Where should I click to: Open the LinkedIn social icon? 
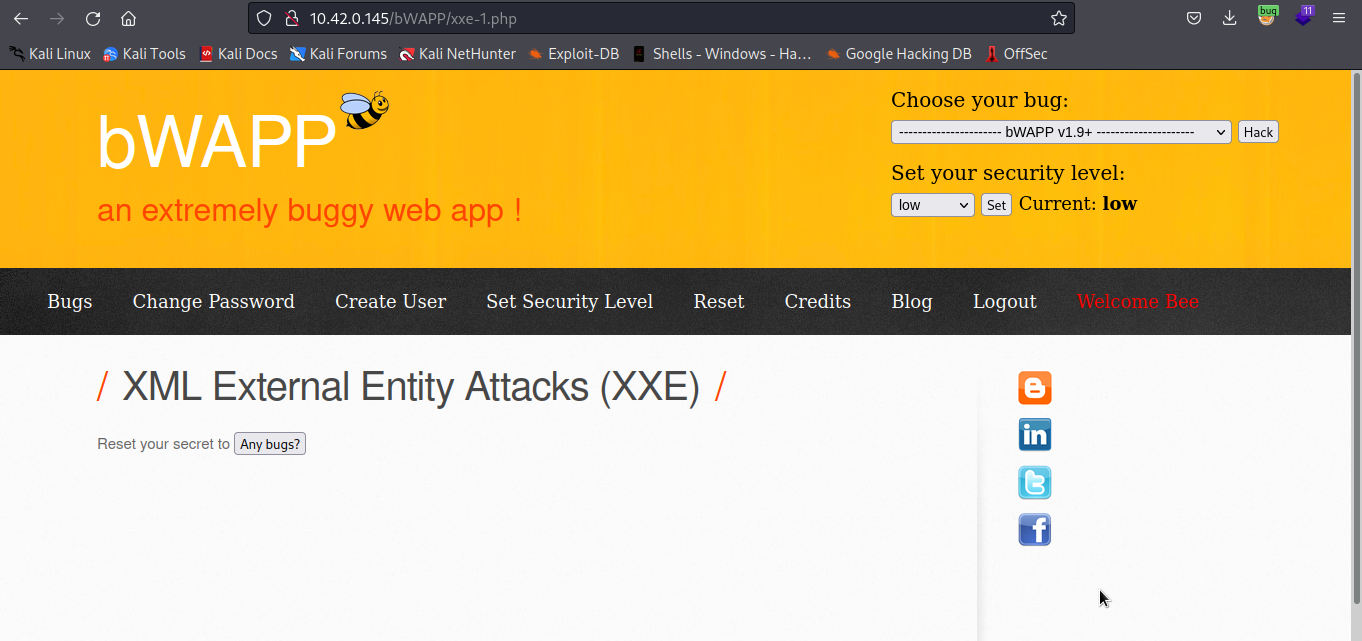pyautogui.click(x=1035, y=435)
